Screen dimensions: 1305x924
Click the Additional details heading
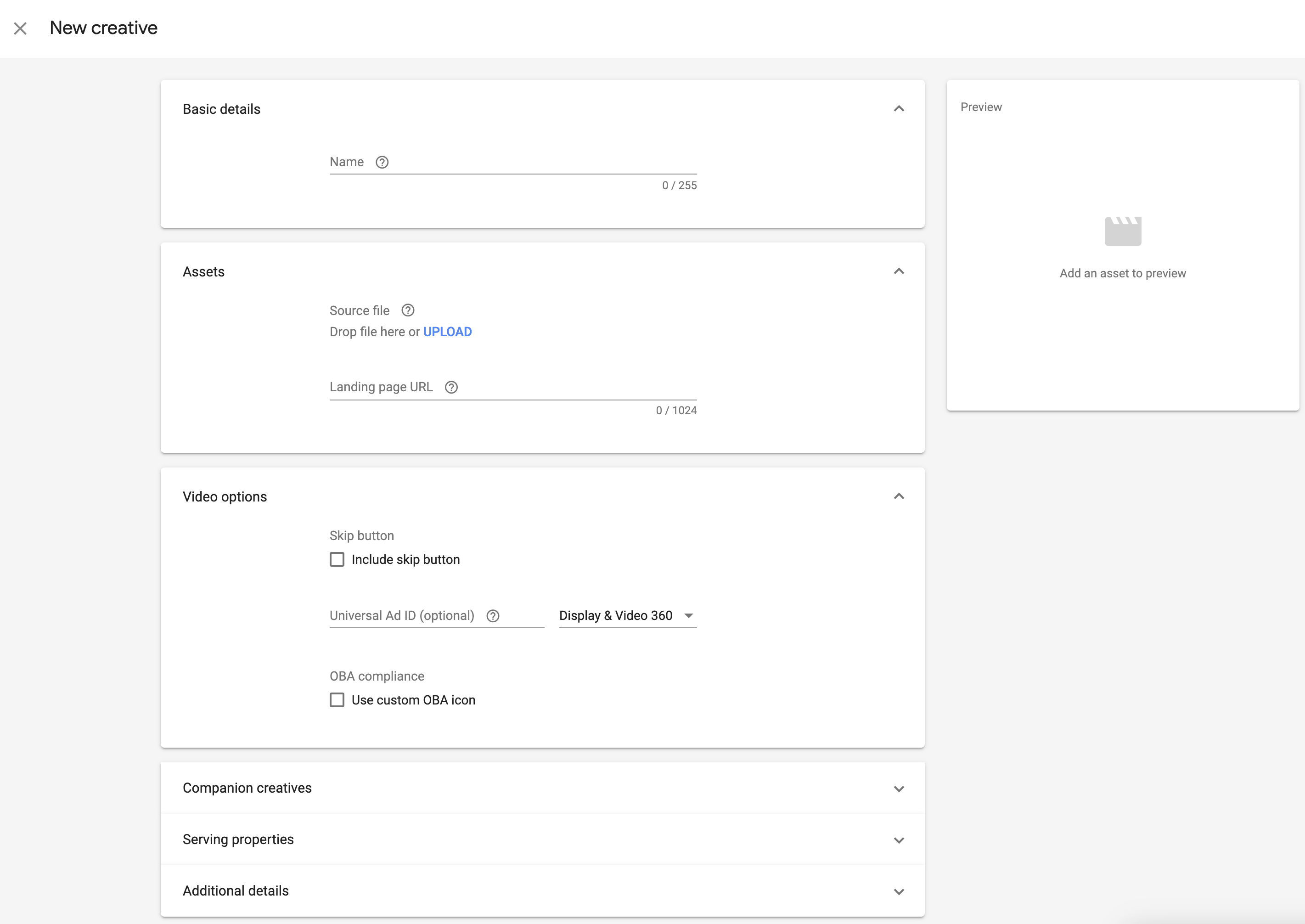236,891
